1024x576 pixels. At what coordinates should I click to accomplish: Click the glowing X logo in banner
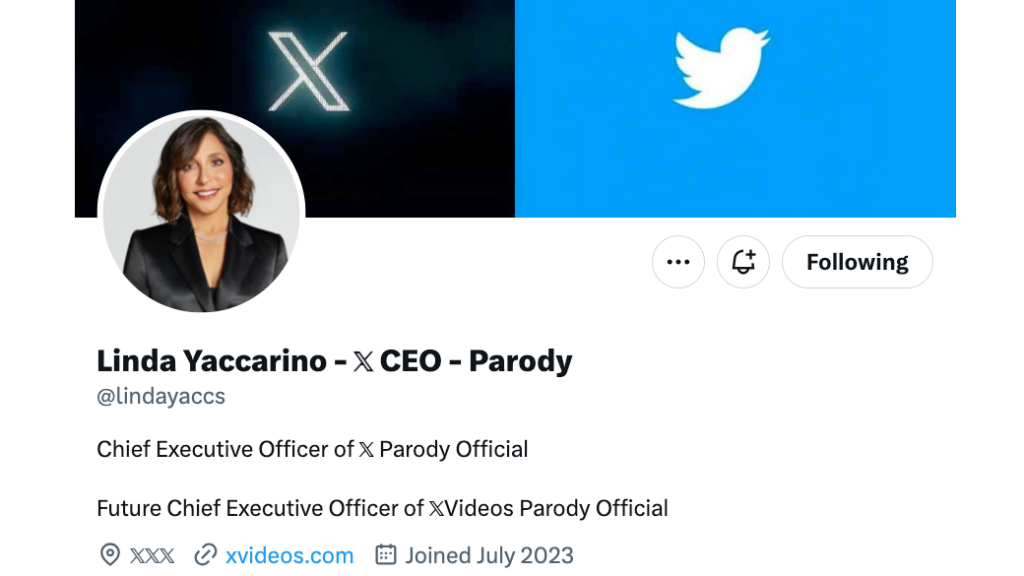click(x=309, y=71)
